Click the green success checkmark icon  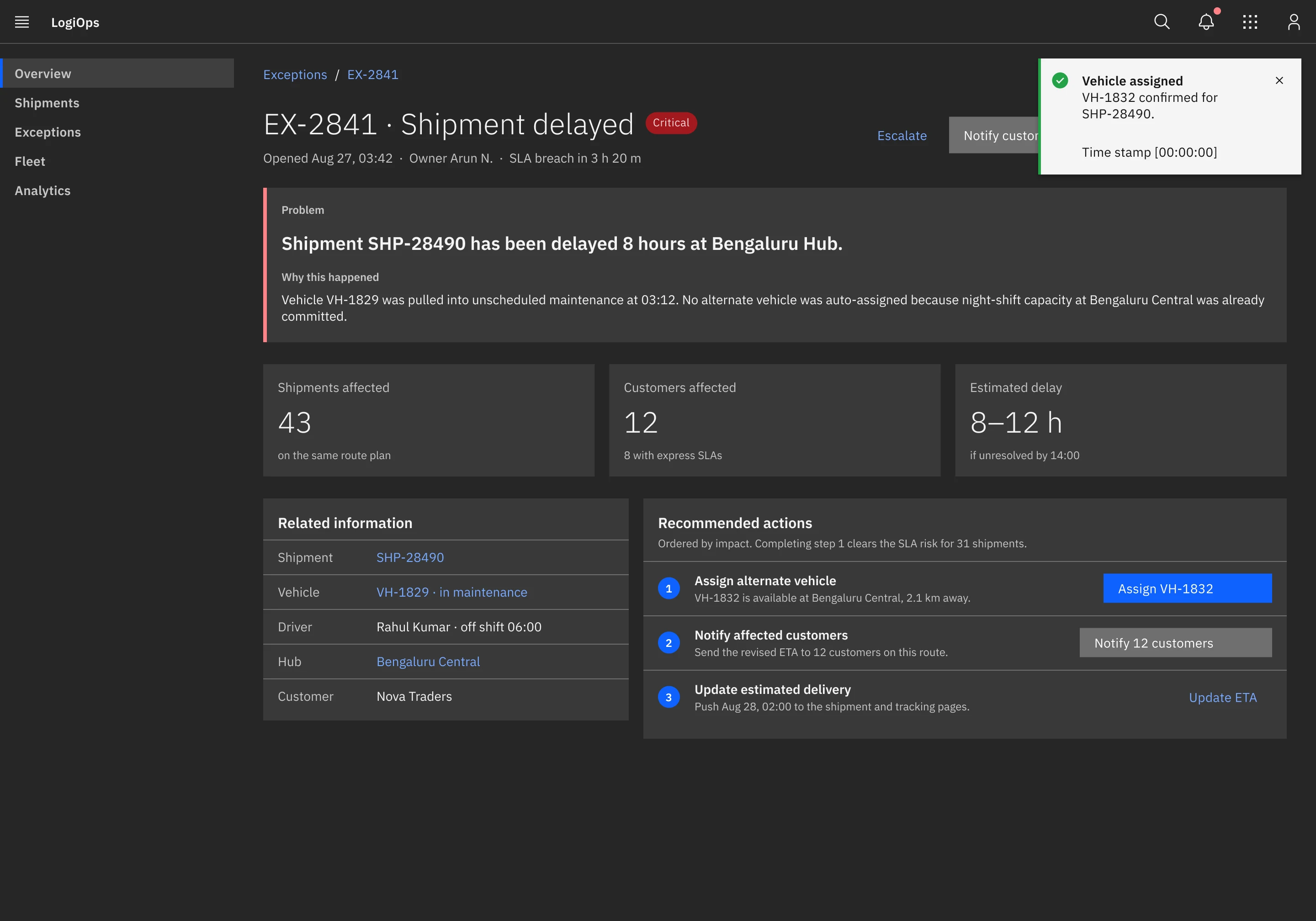pyautogui.click(x=1061, y=80)
